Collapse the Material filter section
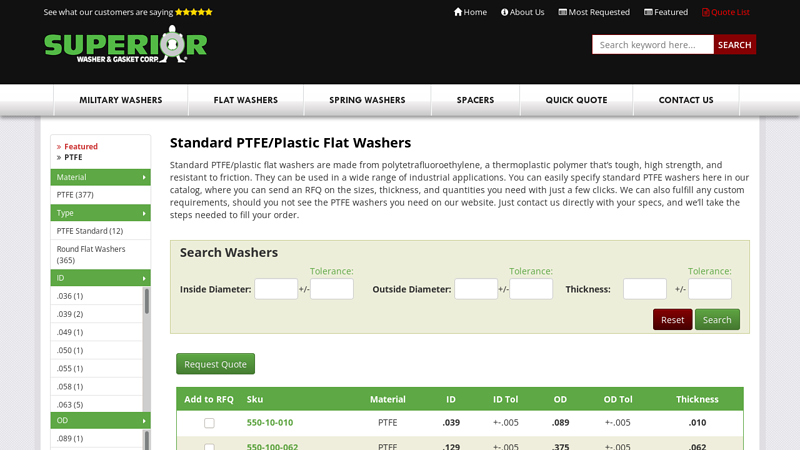This screenshot has width=800, height=450. tap(101, 177)
